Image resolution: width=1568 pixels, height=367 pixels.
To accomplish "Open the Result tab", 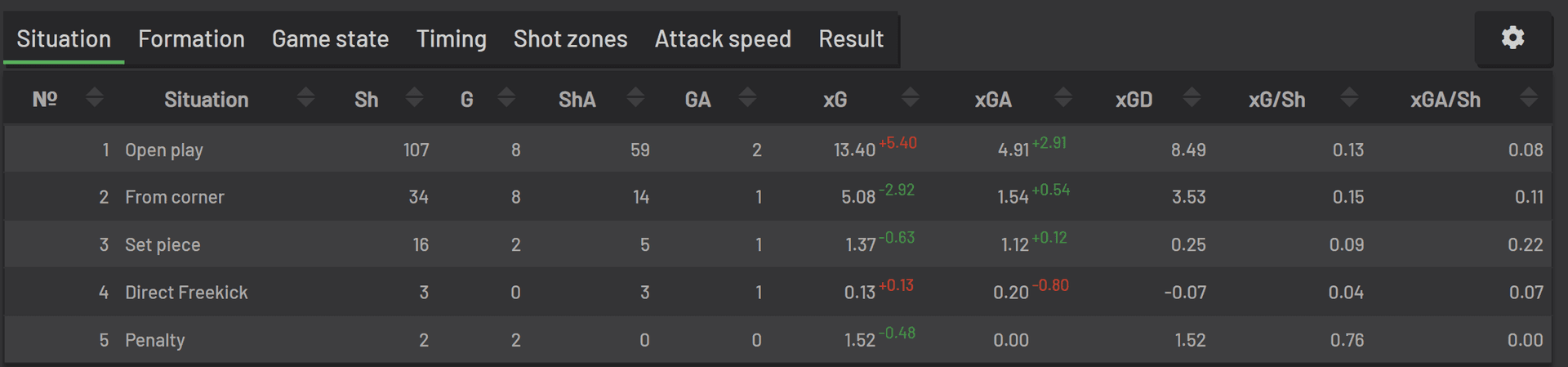I will [851, 39].
